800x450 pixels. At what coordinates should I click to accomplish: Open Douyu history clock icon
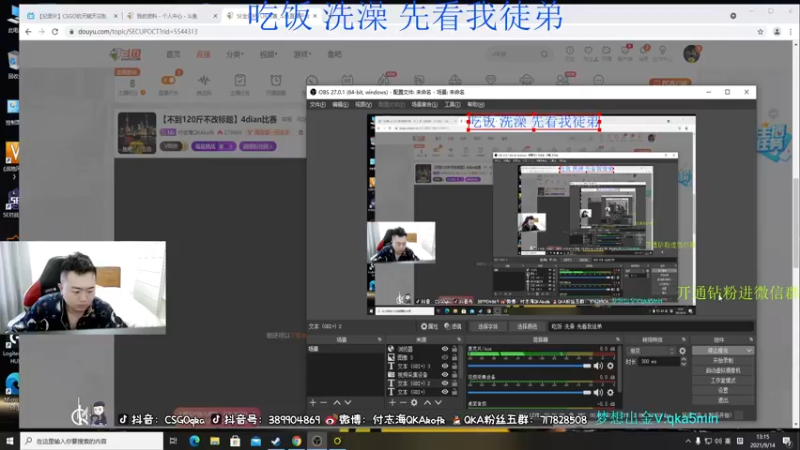click(x=570, y=51)
